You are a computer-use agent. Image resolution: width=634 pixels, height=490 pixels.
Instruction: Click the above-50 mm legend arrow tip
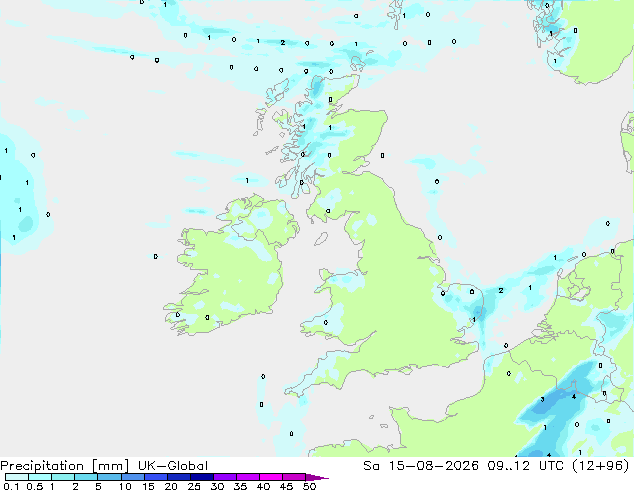(317, 477)
